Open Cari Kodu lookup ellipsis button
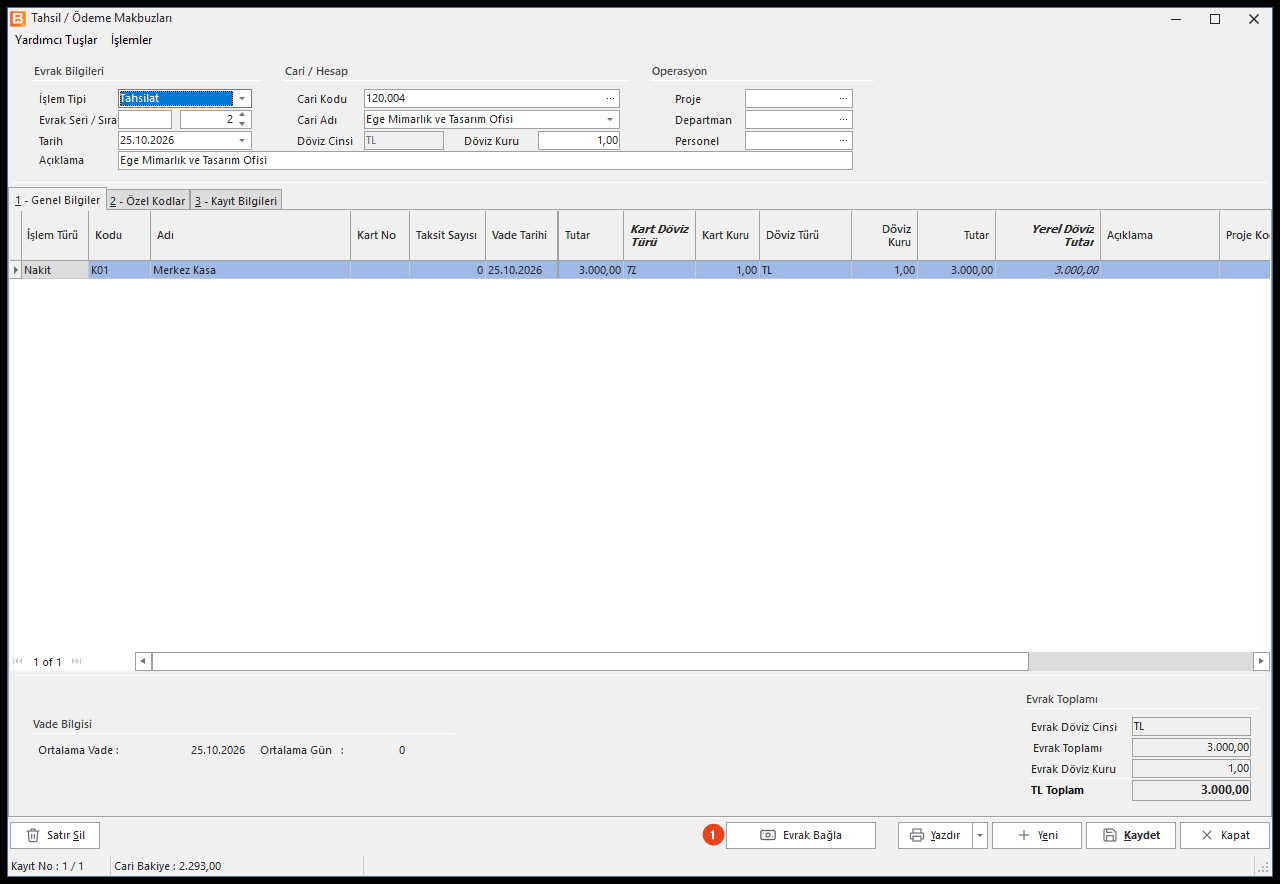 click(610, 98)
